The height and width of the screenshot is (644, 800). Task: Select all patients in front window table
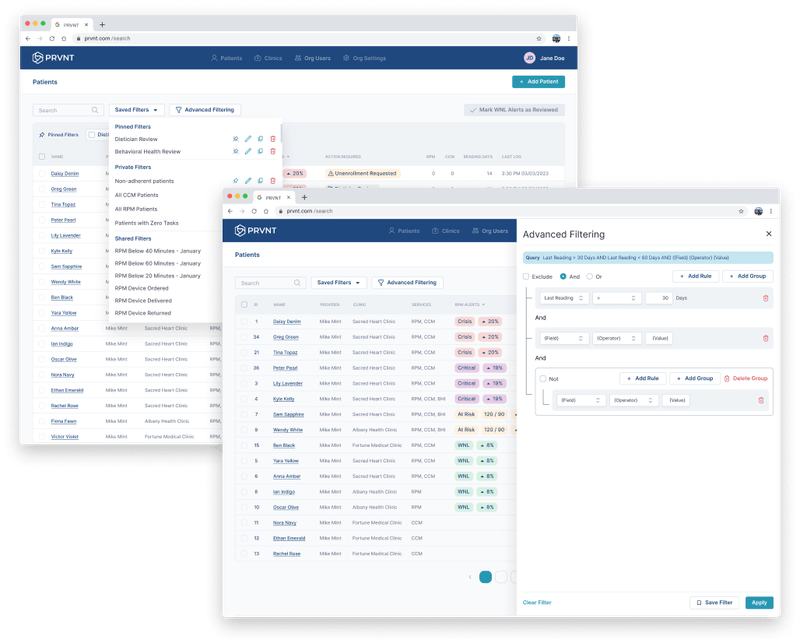click(x=244, y=305)
